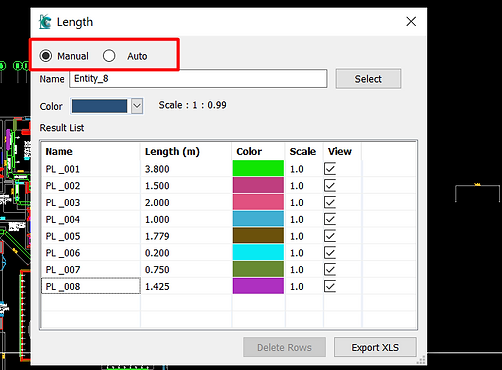Open the Color dropdown arrow

click(x=137, y=106)
